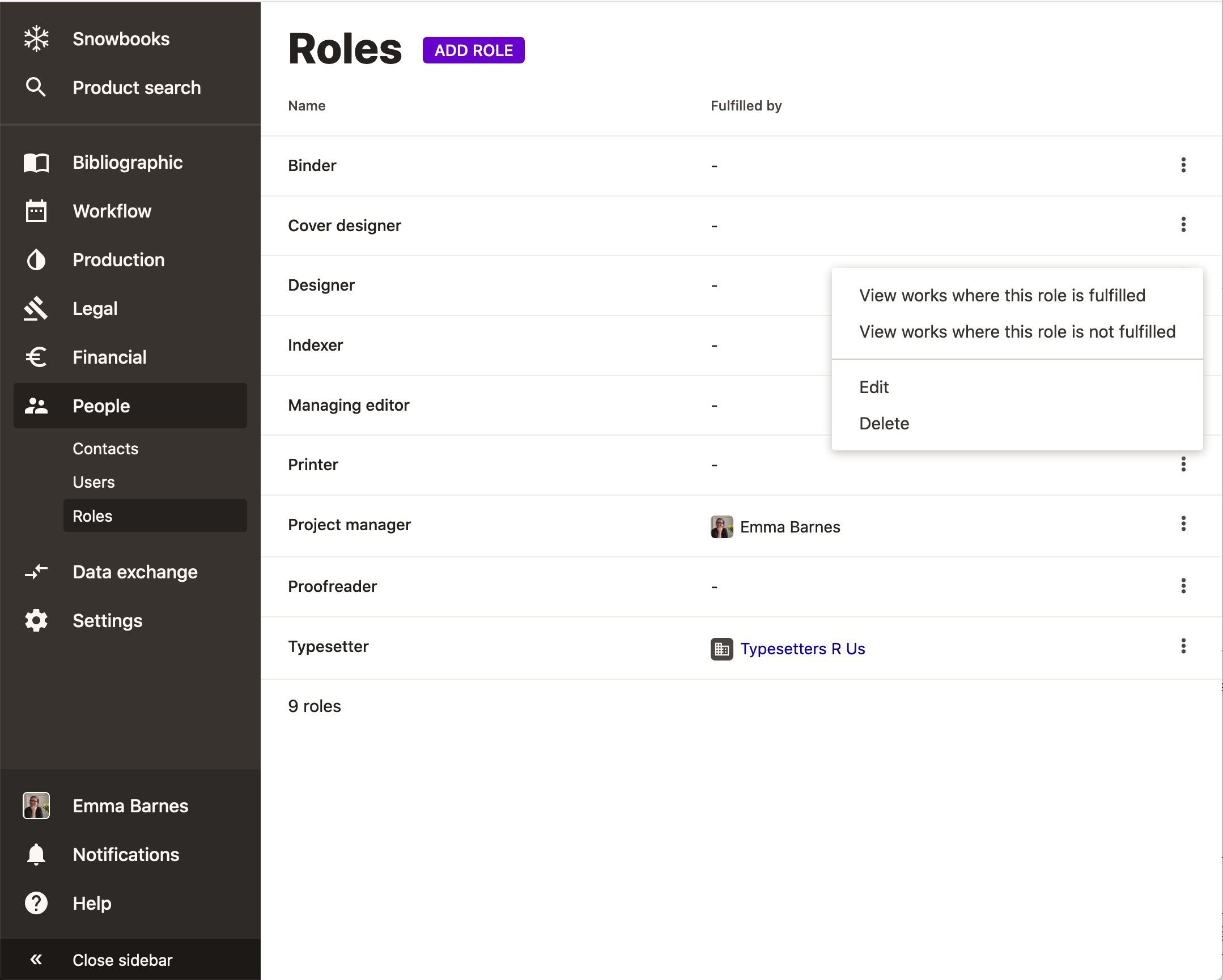Open Settings gear icon

click(x=36, y=620)
